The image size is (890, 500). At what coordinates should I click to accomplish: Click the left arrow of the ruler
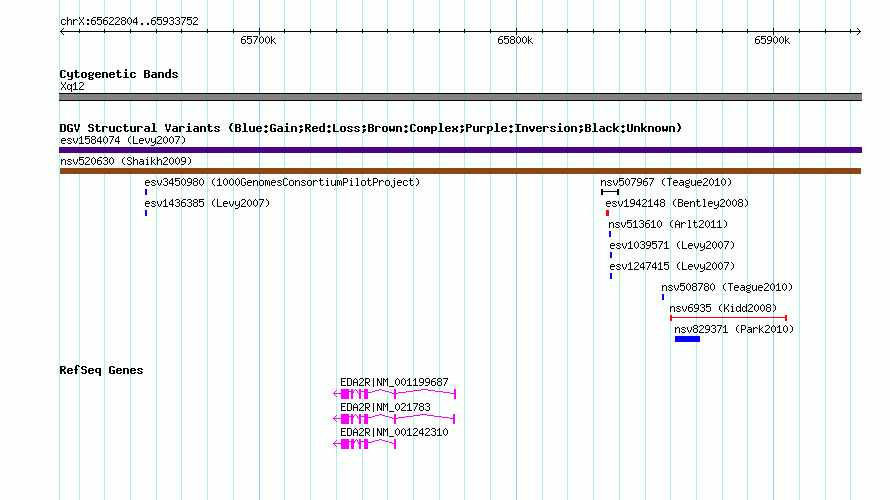[x=62, y=31]
